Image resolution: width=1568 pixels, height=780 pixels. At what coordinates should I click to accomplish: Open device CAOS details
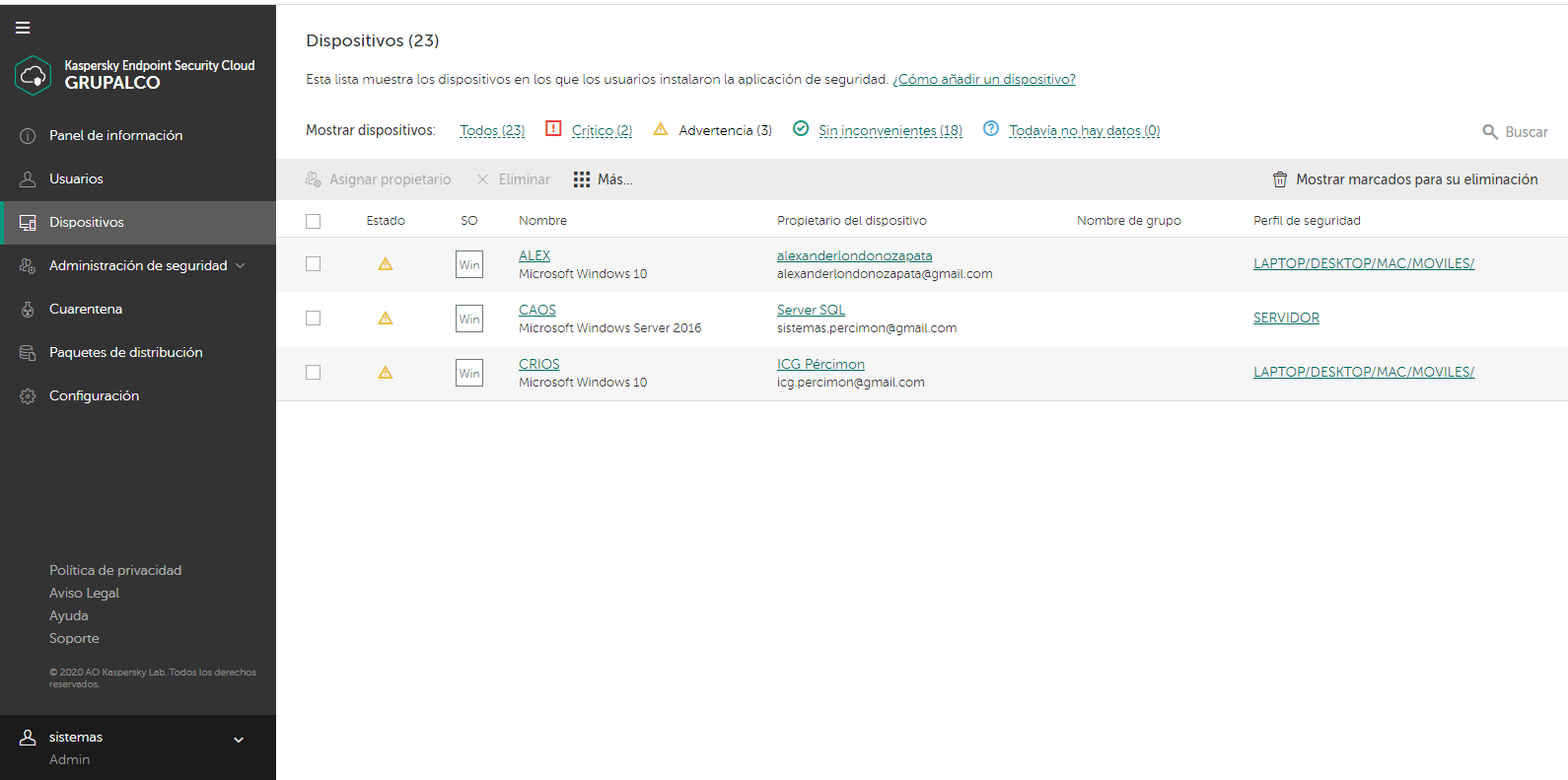coord(537,310)
